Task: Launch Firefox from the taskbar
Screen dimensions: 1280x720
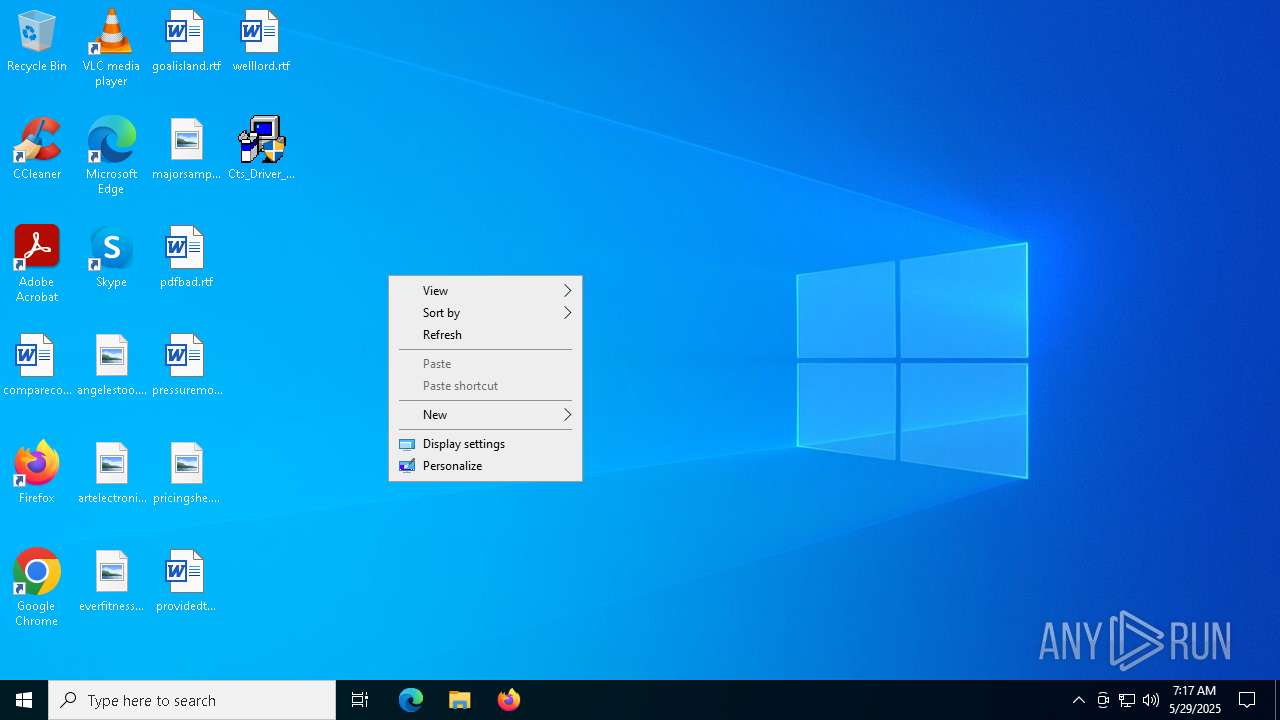Action: click(508, 700)
